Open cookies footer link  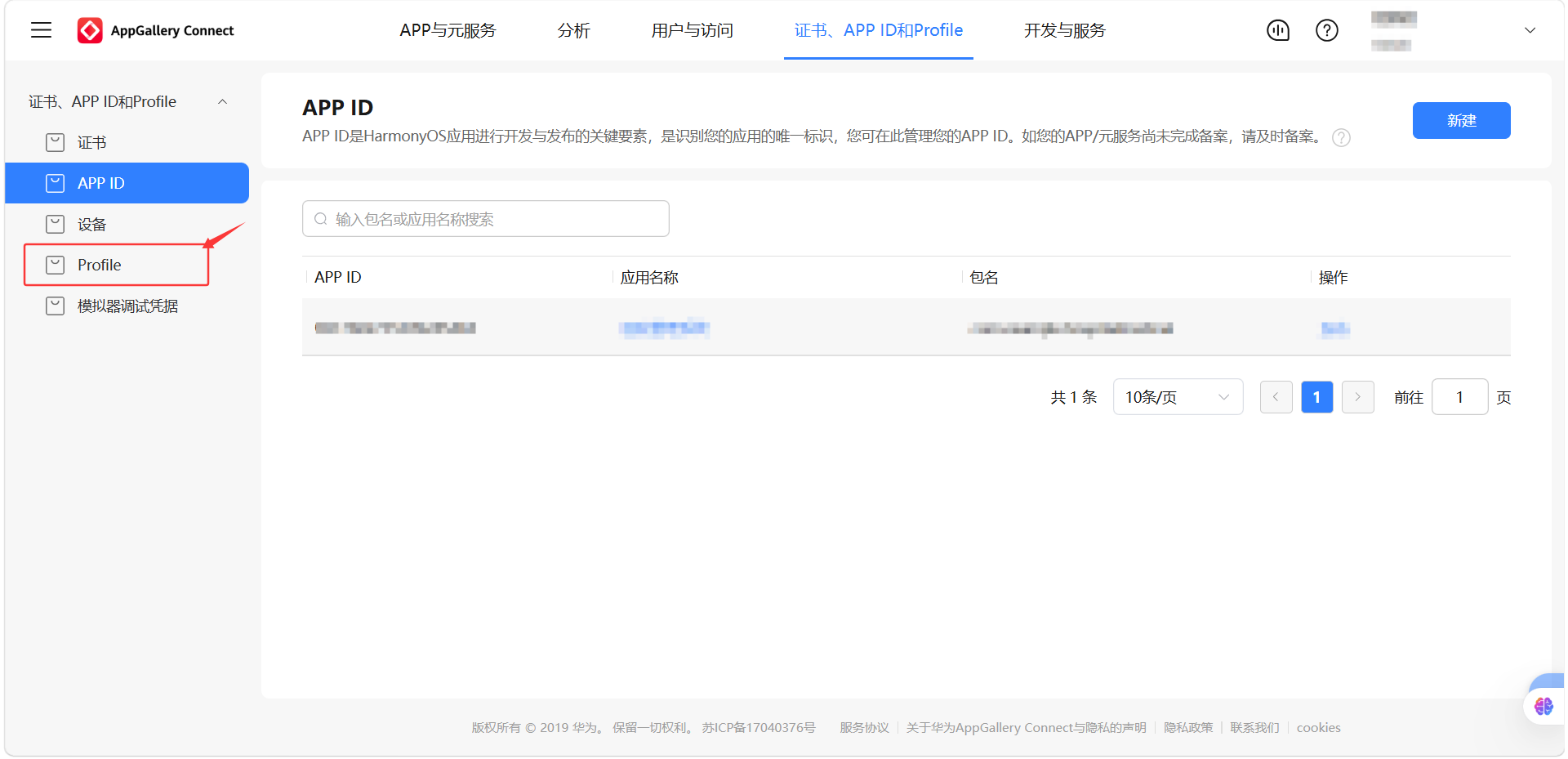pyautogui.click(x=1318, y=727)
